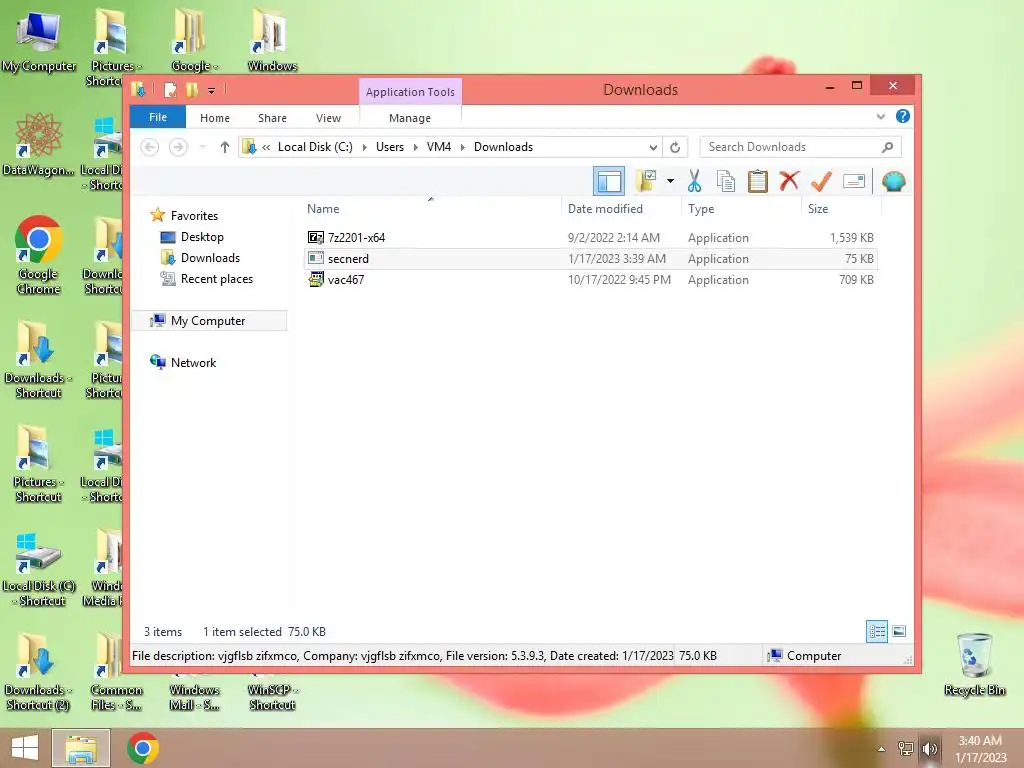Click the Paste clipboard icon
Screen dimensions: 1024x768
758,181
